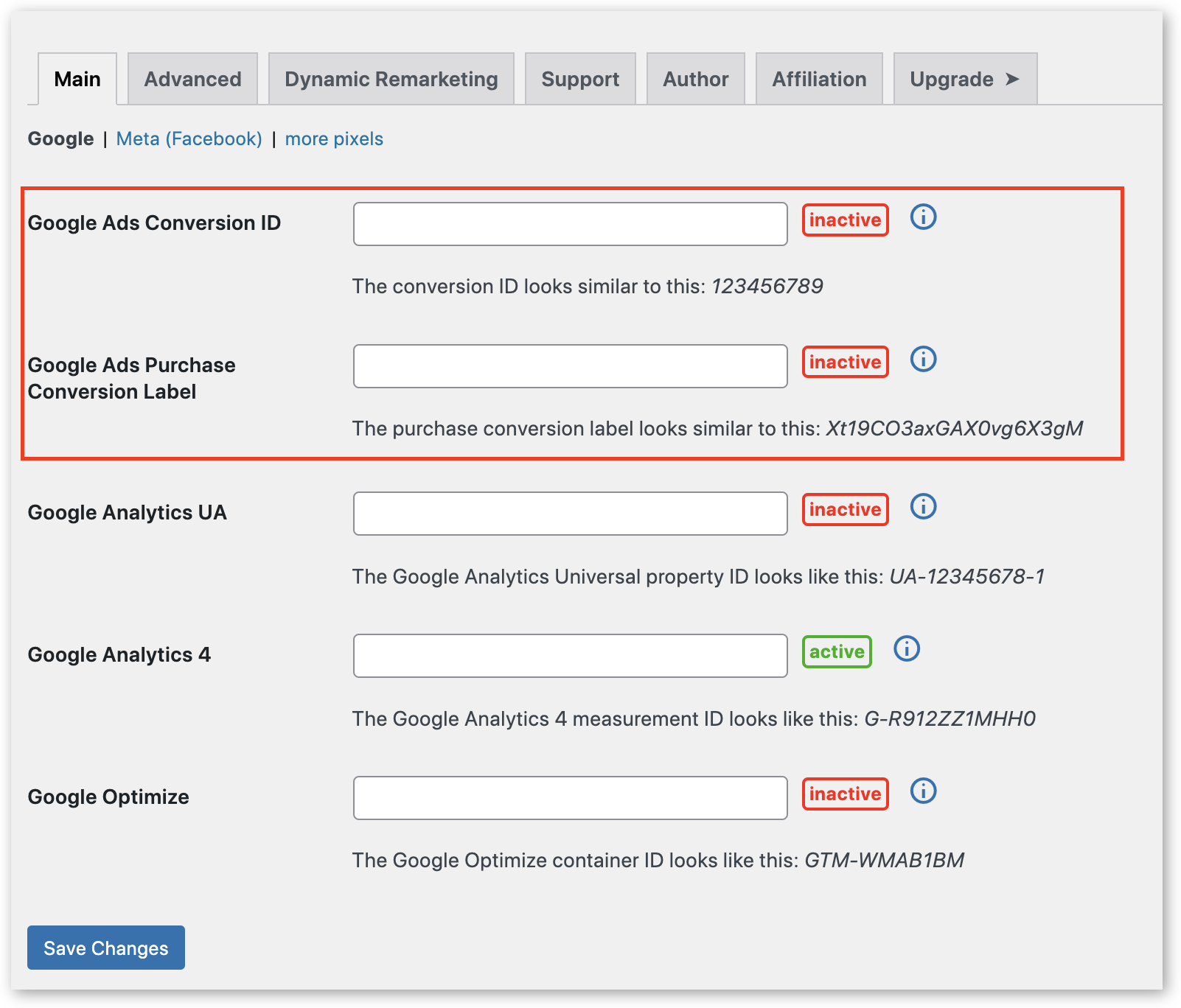Focus the Google Optimize input field
The width and height of the screenshot is (1181, 1008).
(571, 798)
